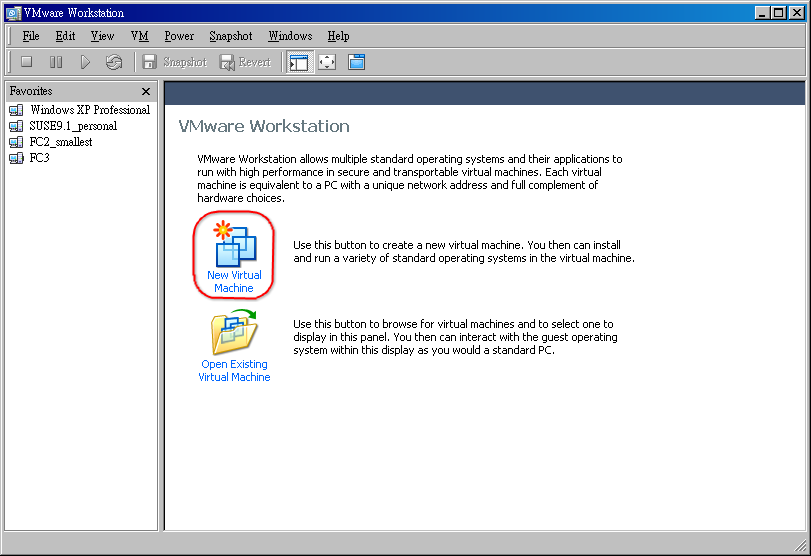Close the Favorites panel
This screenshot has height=556, width=811.
pos(146,91)
